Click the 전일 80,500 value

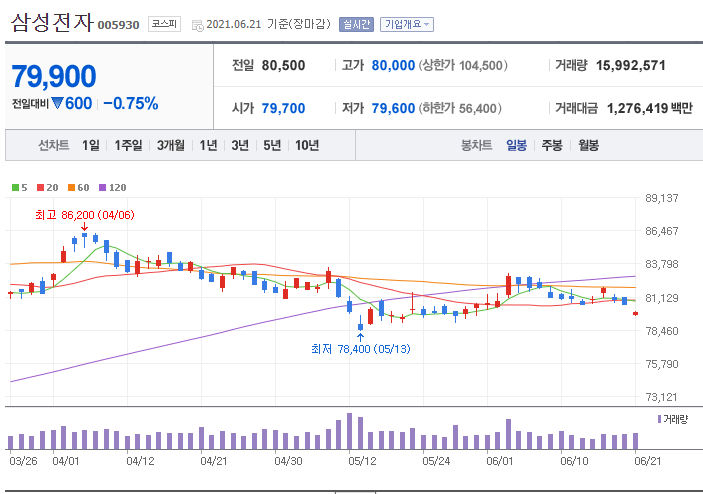click(283, 65)
